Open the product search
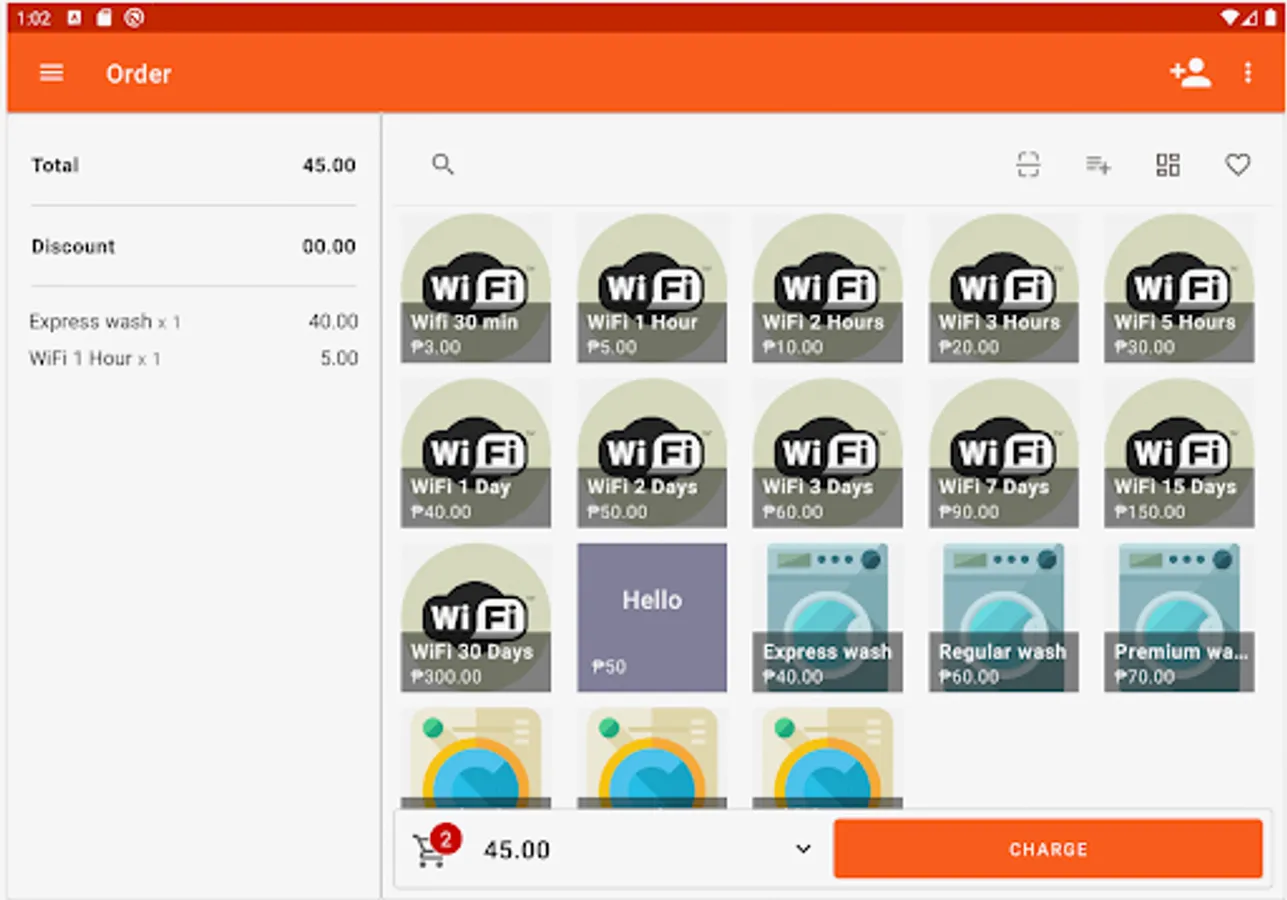 point(443,165)
